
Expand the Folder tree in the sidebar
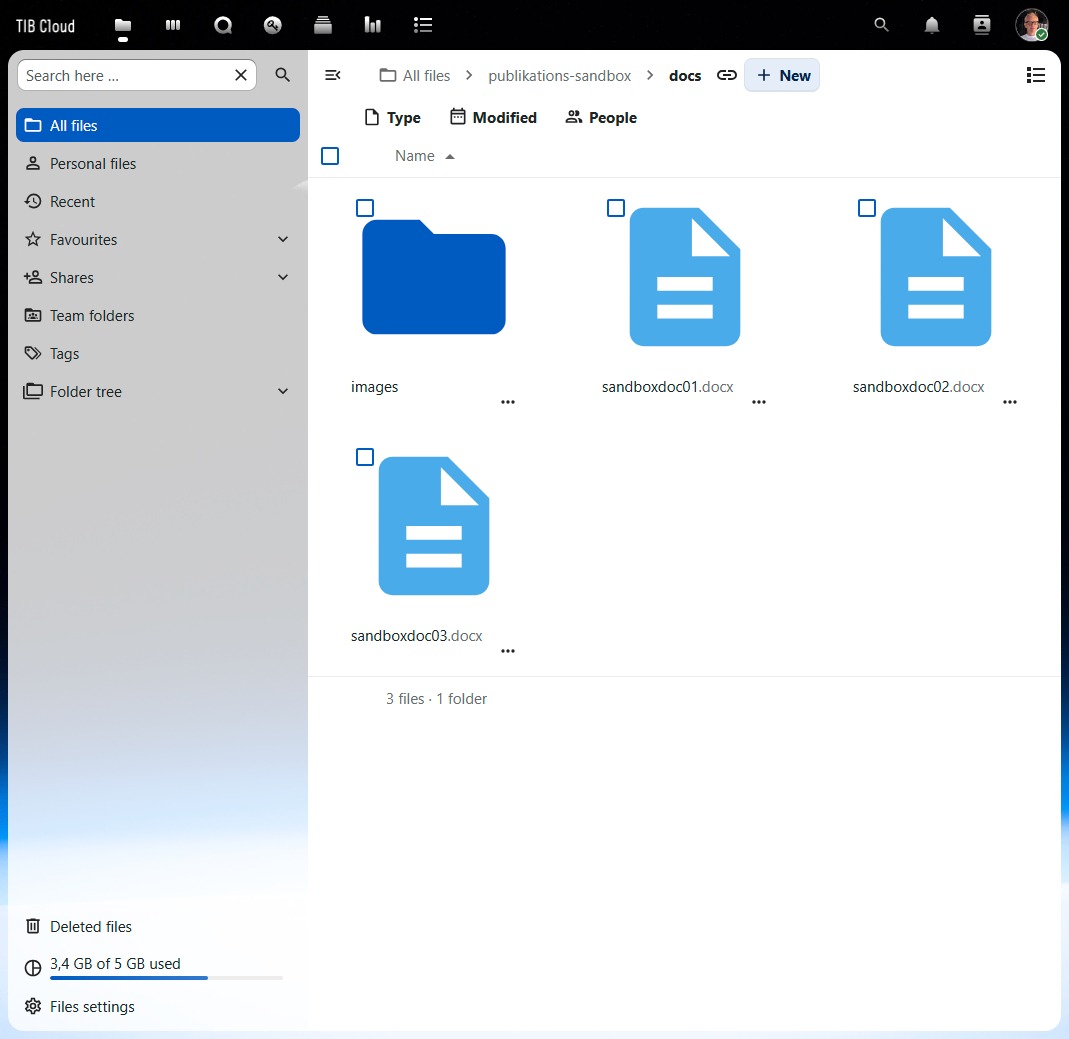(x=282, y=391)
